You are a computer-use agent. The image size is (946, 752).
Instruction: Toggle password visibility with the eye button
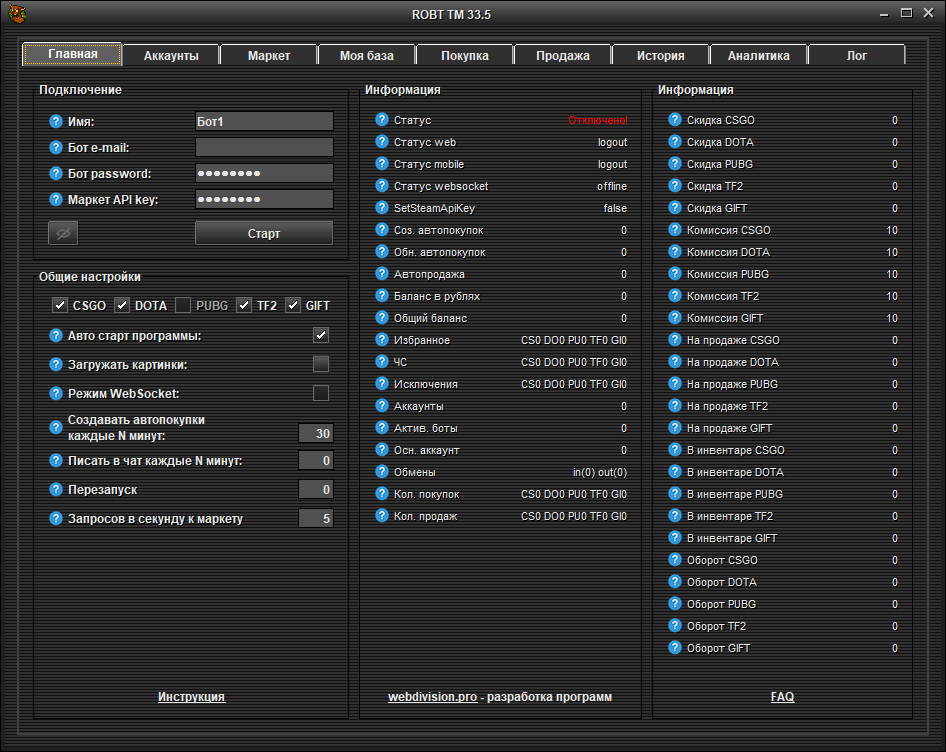pos(63,233)
